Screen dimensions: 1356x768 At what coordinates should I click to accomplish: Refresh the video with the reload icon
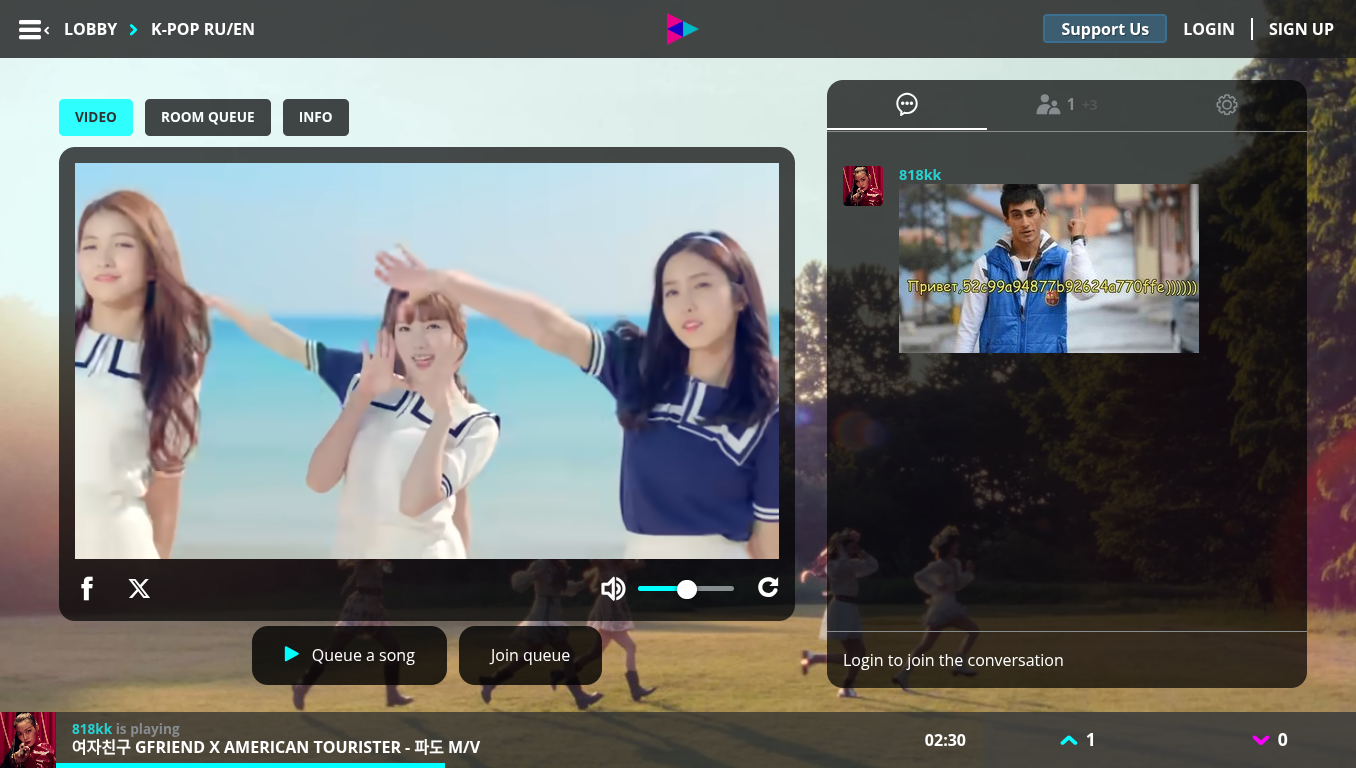pos(768,588)
